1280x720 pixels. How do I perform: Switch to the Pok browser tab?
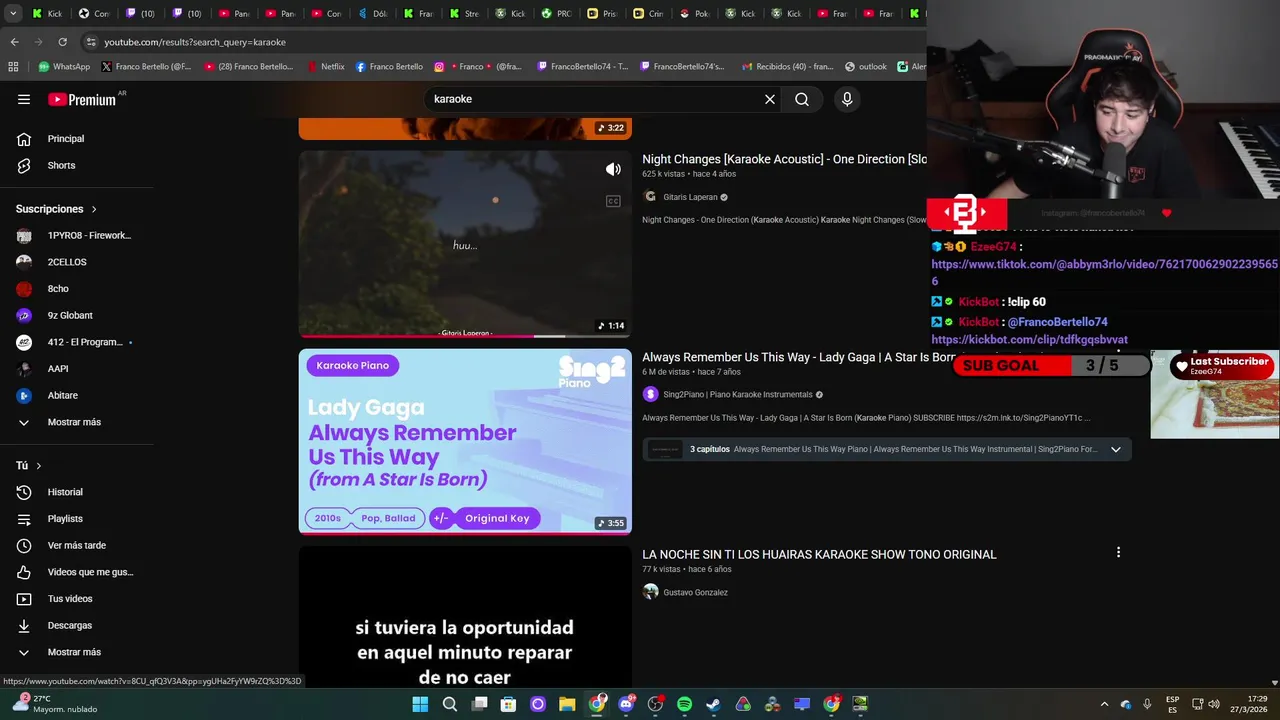click(x=695, y=14)
